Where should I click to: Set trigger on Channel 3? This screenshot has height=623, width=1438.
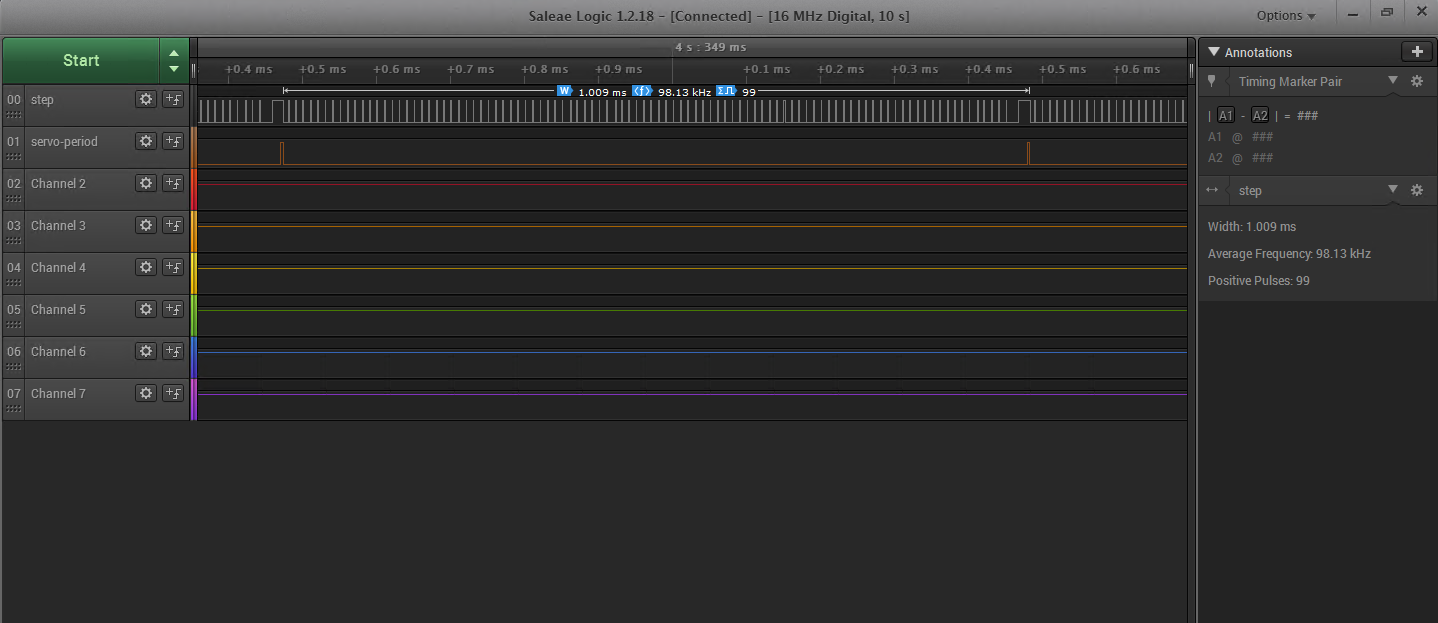(173, 225)
